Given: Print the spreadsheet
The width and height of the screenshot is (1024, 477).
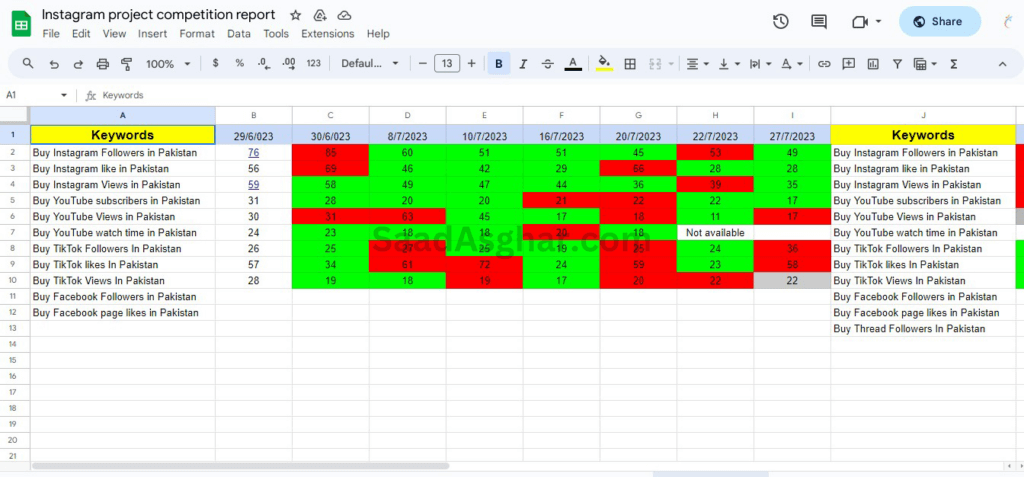Looking at the screenshot, I should coord(103,63).
